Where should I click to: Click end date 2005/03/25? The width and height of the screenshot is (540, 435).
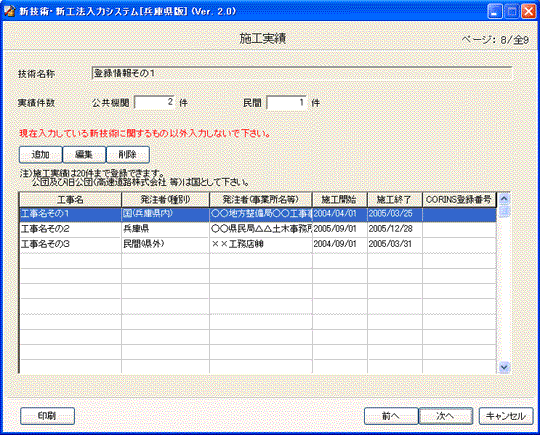pos(395,214)
